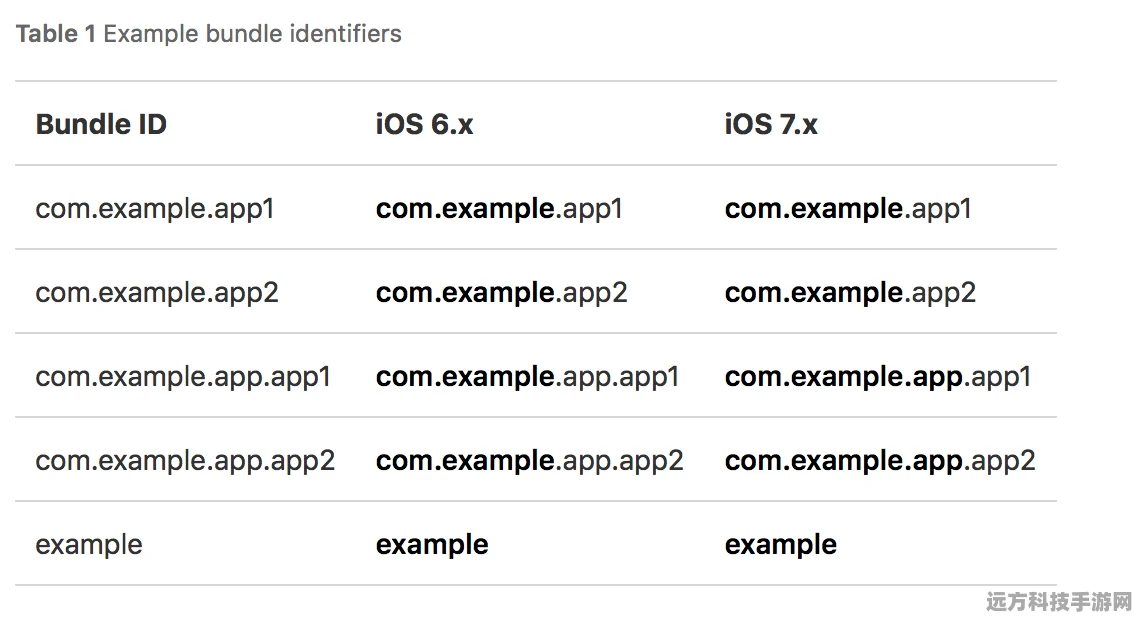Select the Bundle ID column header
Viewport: 1138px width, 620px height.
click(x=101, y=124)
